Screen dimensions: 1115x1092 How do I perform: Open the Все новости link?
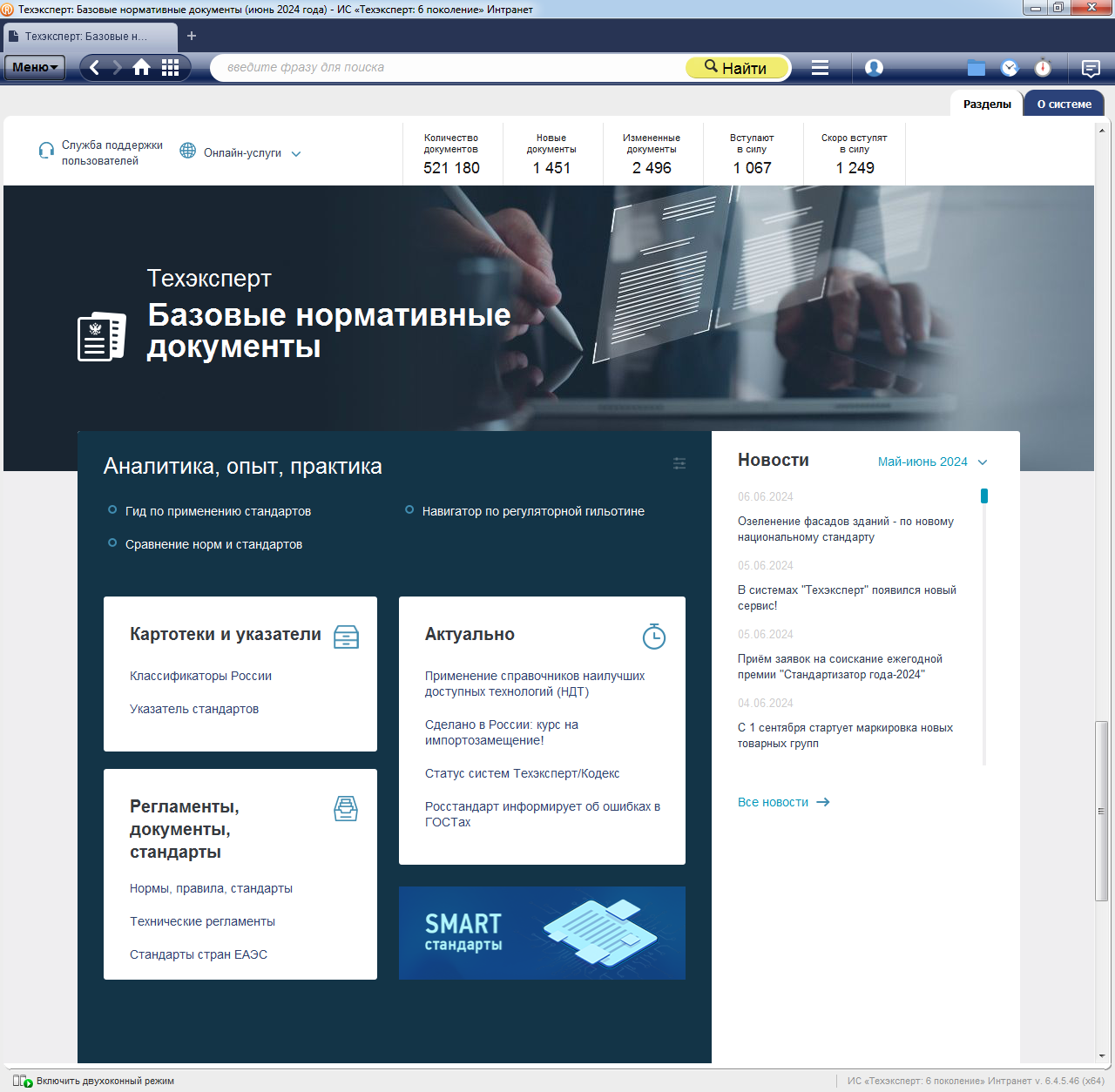point(783,802)
